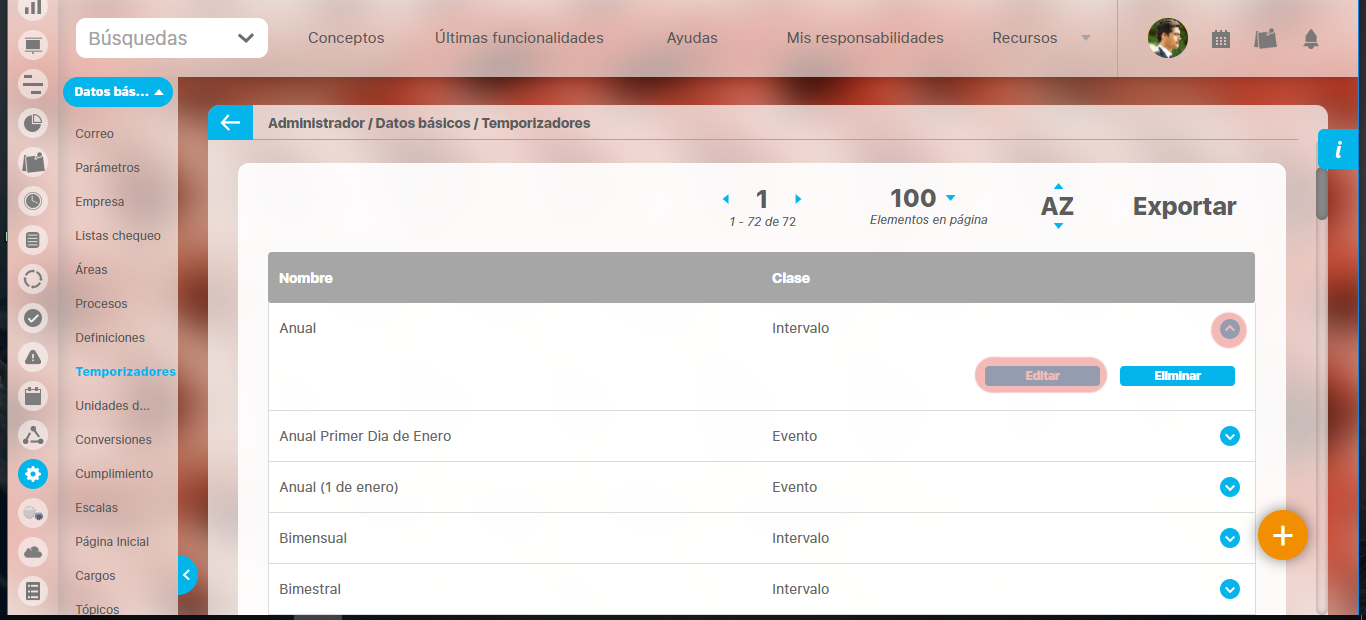Click the Eliminar button
The width and height of the screenshot is (1366, 620).
1176,376
